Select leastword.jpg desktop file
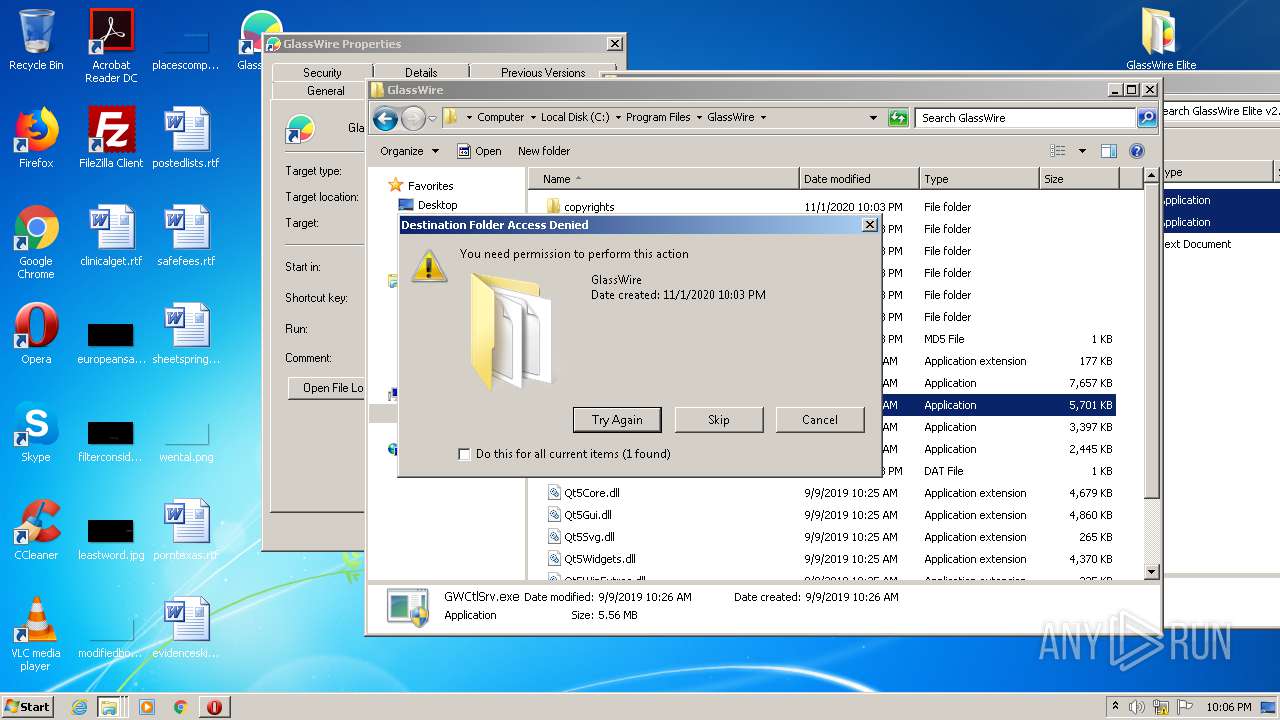The width and height of the screenshot is (1280, 720). click(x=111, y=538)
